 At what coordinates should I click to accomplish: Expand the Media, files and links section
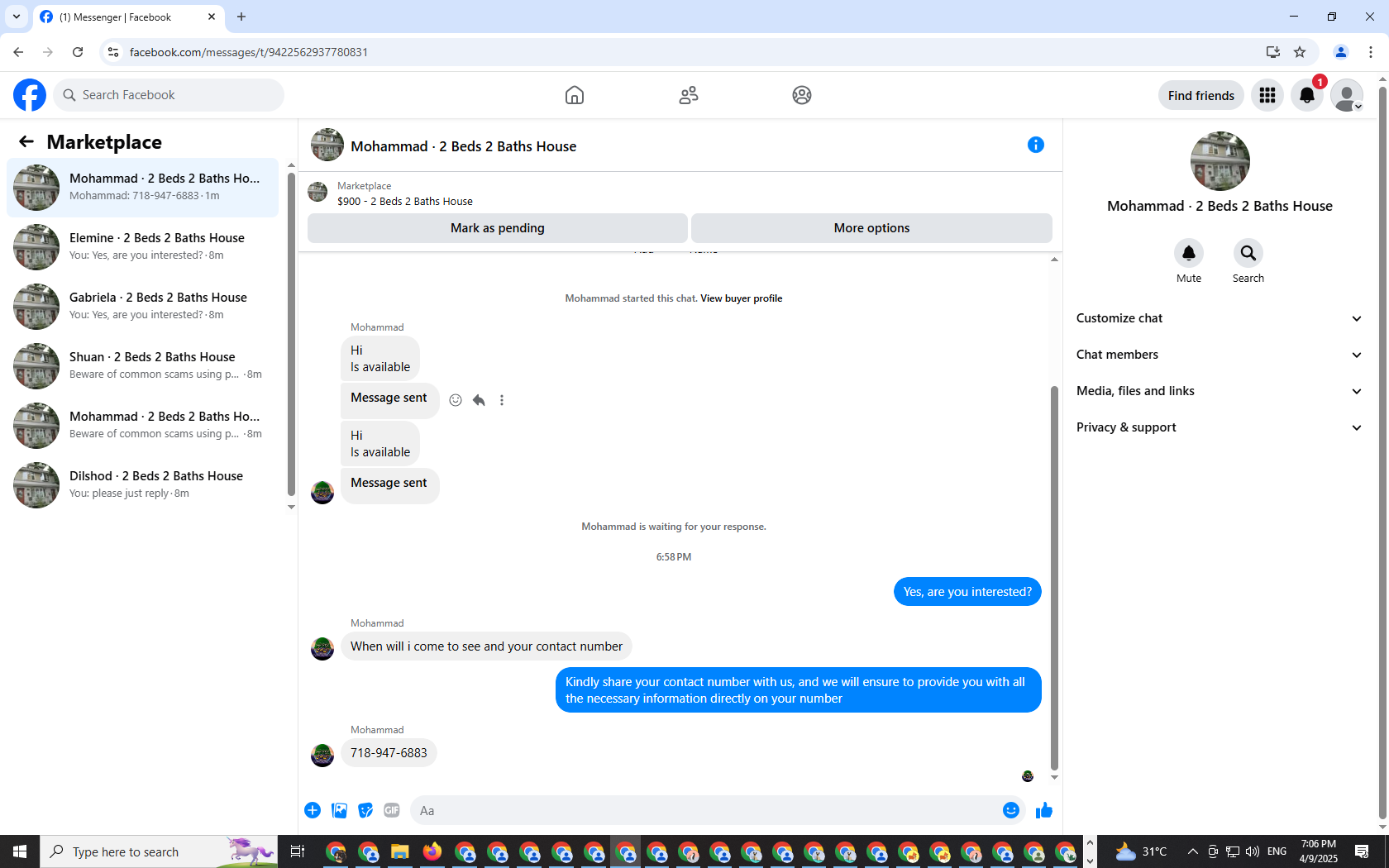coord(1220,391)
